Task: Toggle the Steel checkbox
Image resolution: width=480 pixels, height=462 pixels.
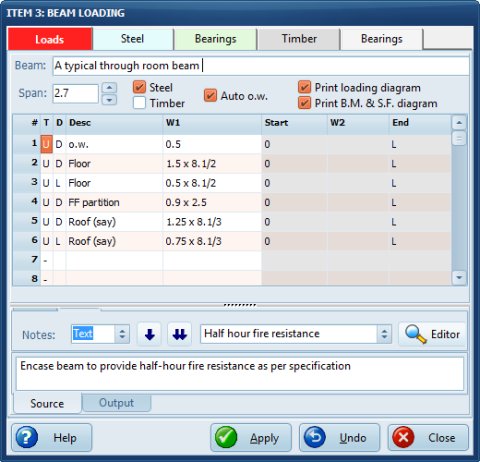Action: click(x=139, y=87)
